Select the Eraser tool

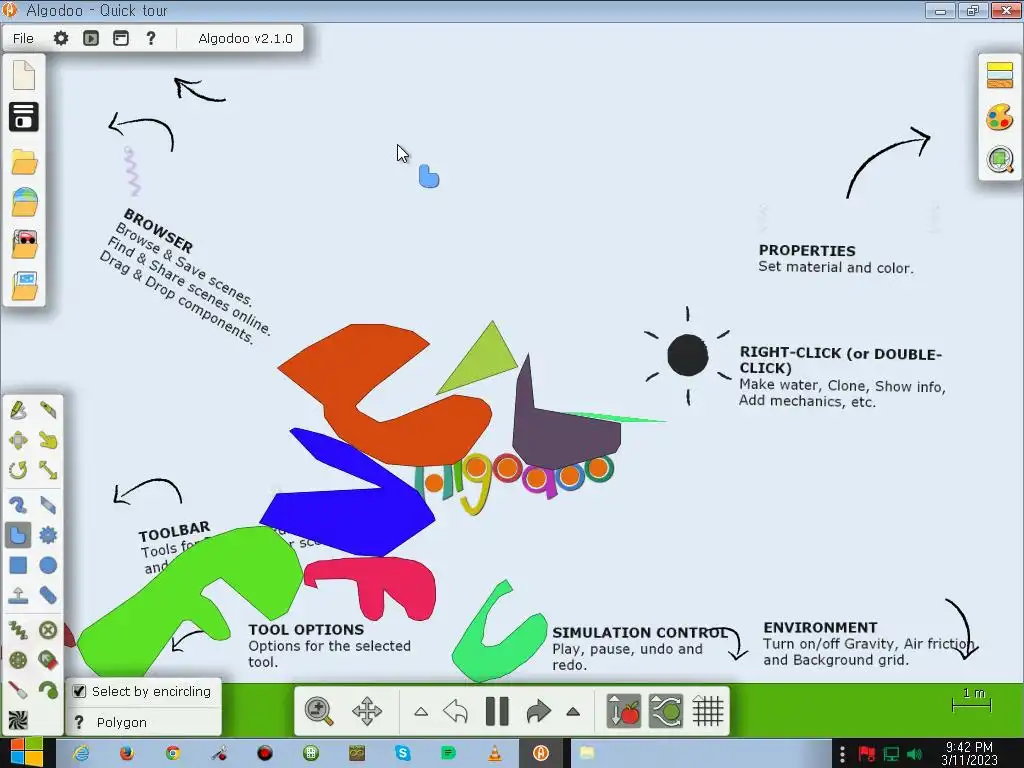(x=48, y=505)
